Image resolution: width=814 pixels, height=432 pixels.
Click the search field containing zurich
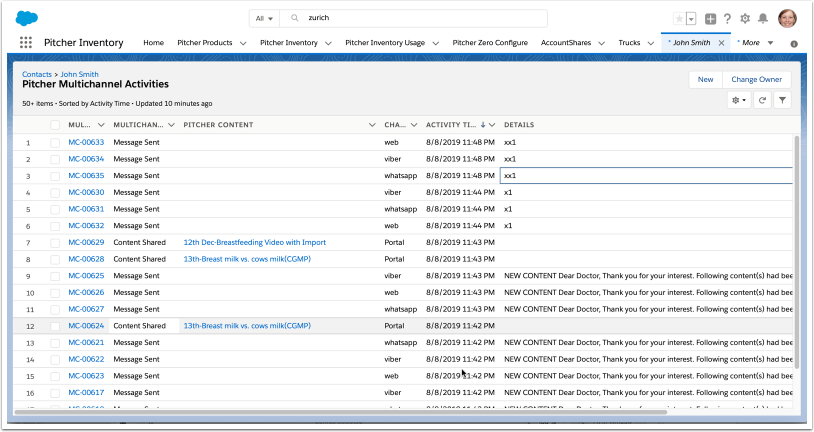(420, 18)
